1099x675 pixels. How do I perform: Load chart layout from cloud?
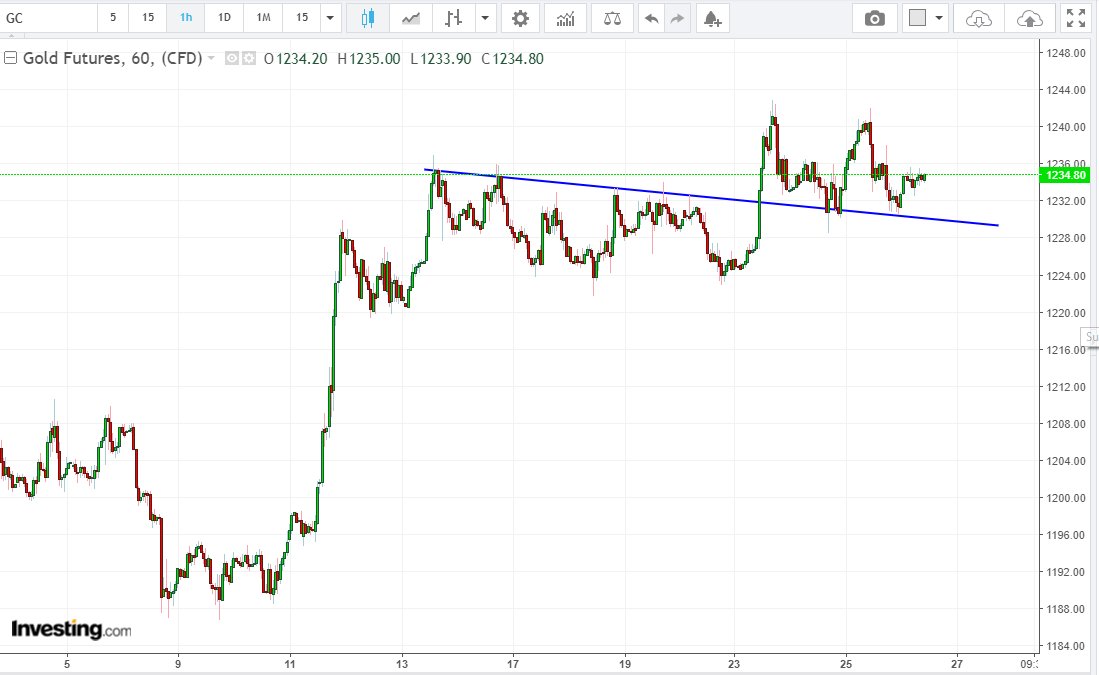tap(978, 18)
